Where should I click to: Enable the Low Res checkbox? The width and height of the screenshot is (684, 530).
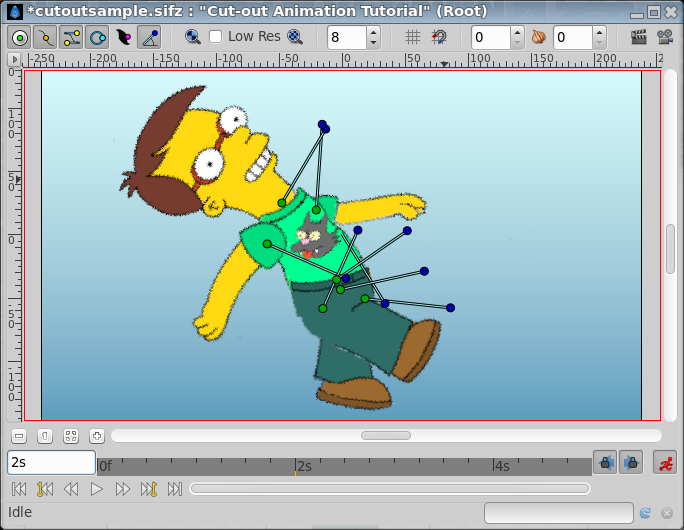pos(215,37)
